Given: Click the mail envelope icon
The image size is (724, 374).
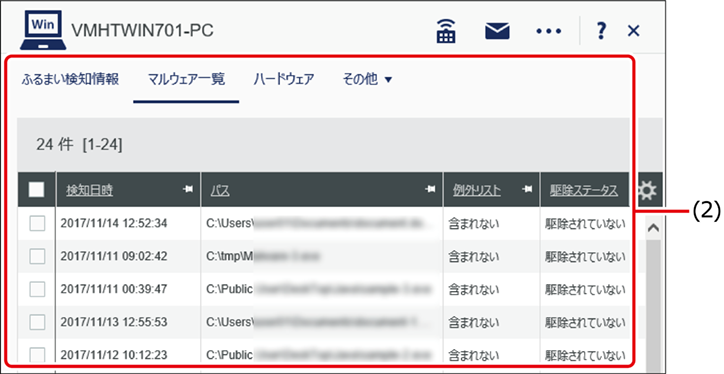Looking at the screenshot, I should point(497,31).
